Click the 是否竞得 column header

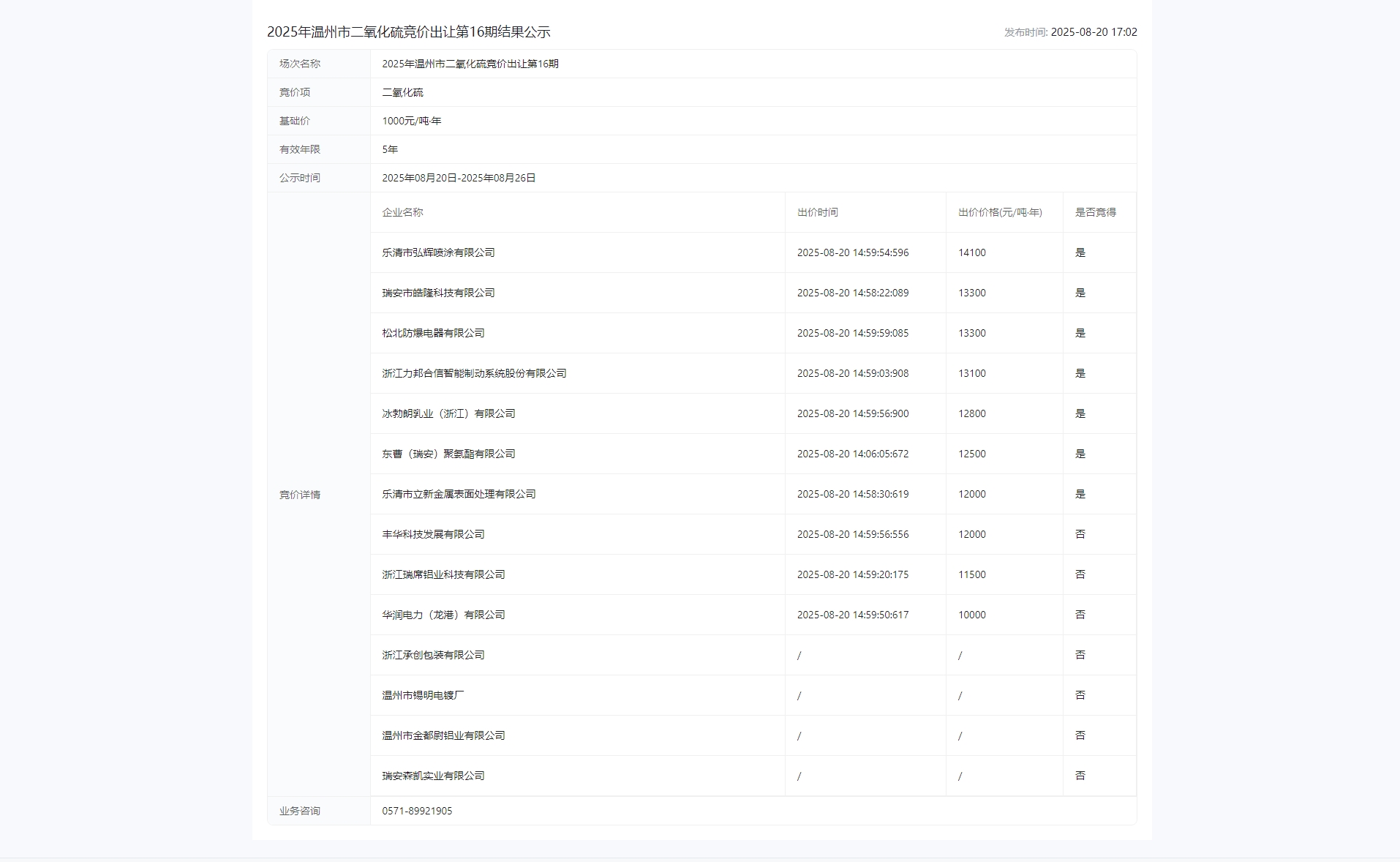coord(1096,212)
